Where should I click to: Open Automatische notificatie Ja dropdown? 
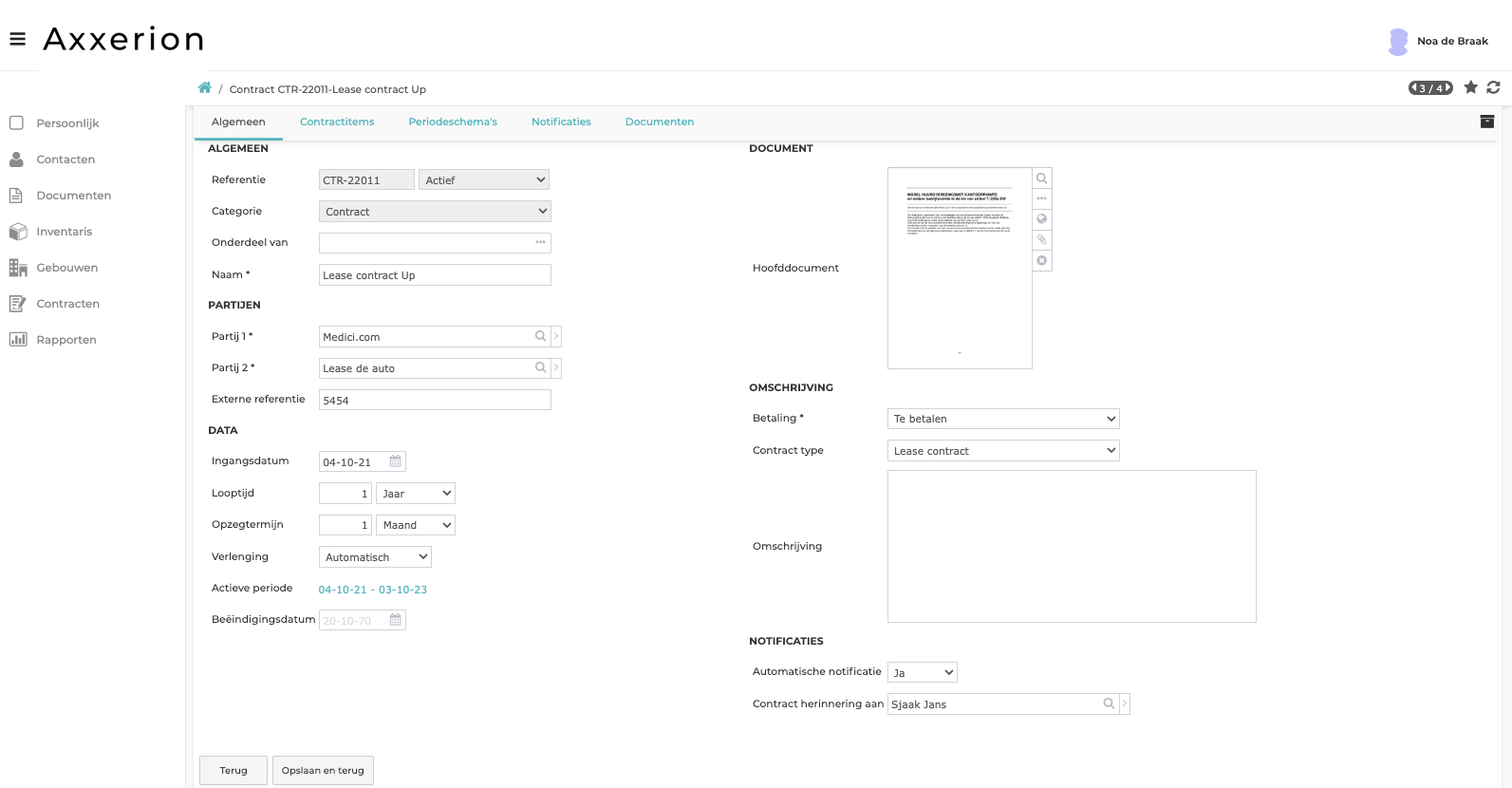click(x=922, y=672)
